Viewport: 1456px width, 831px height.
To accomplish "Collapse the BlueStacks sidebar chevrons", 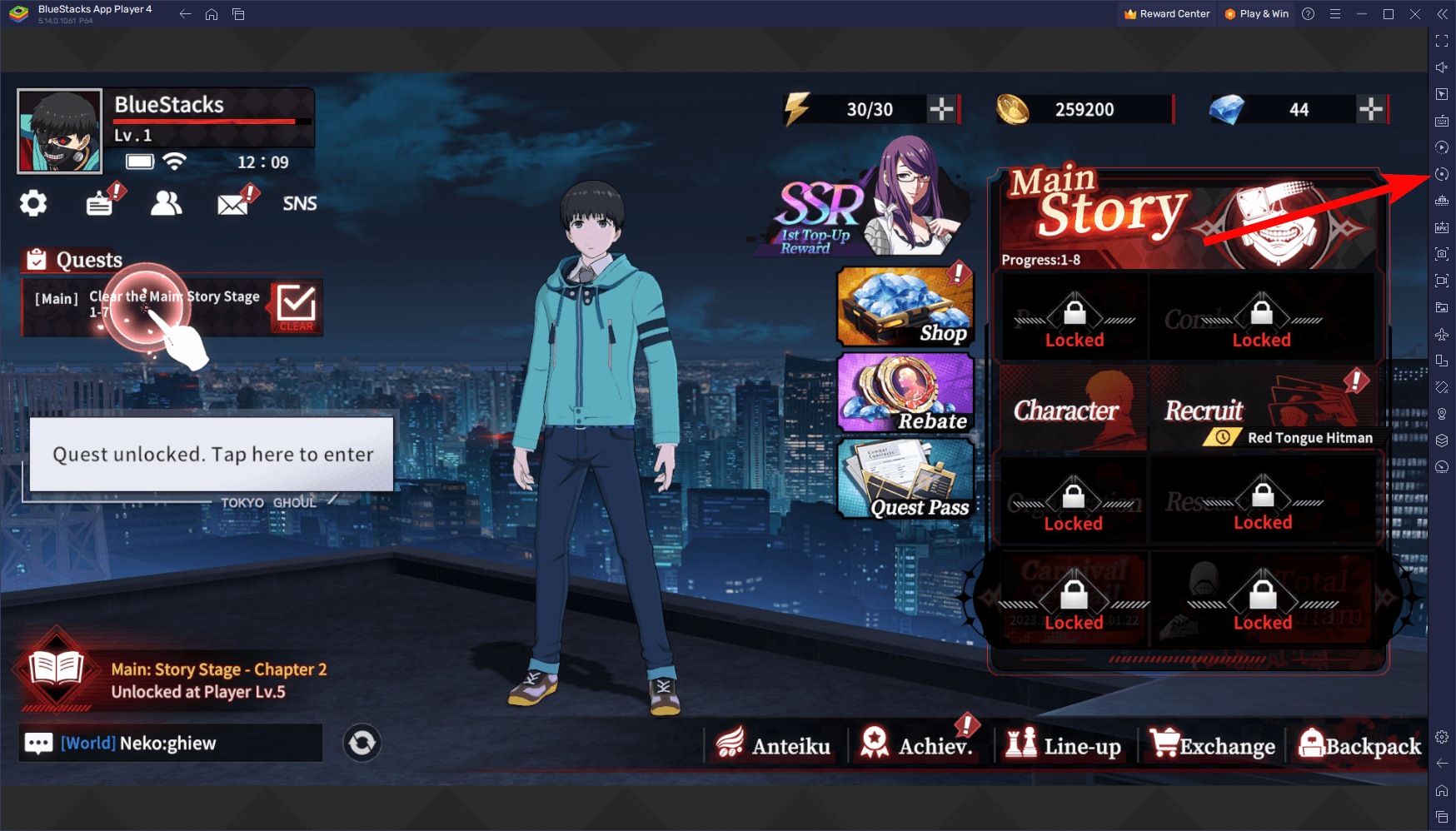I will (x=1442, y=14).
